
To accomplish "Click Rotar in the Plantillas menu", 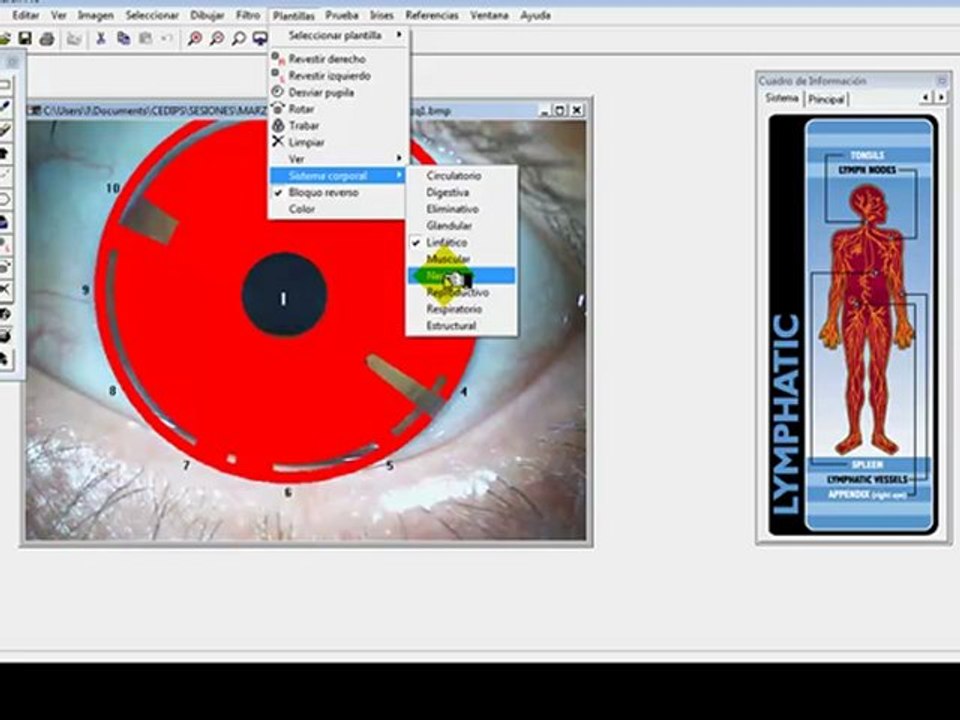I will tap(301, 109).
